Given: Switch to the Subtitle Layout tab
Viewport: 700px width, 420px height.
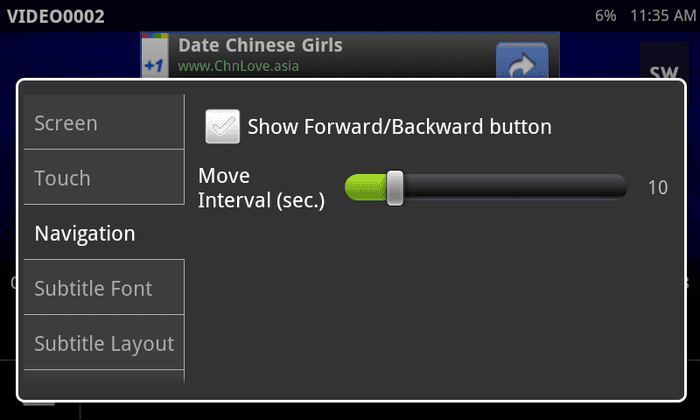Looking at the screenshot, I should [x=104, y=342].
